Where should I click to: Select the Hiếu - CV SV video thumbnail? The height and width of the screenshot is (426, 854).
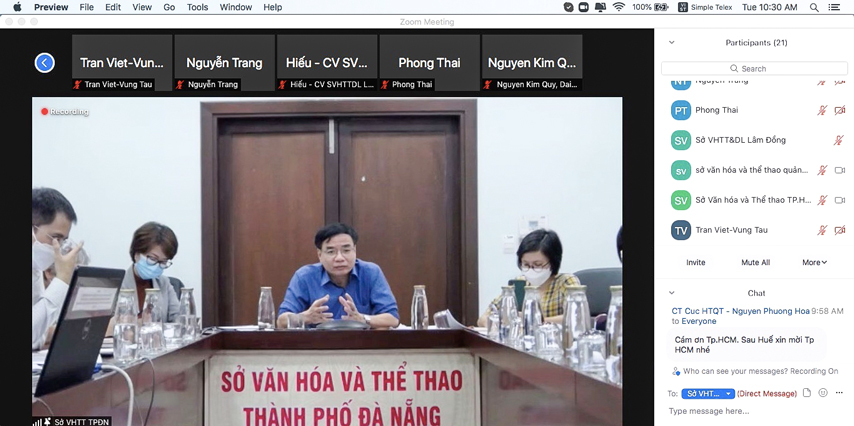tap(327, 63)
